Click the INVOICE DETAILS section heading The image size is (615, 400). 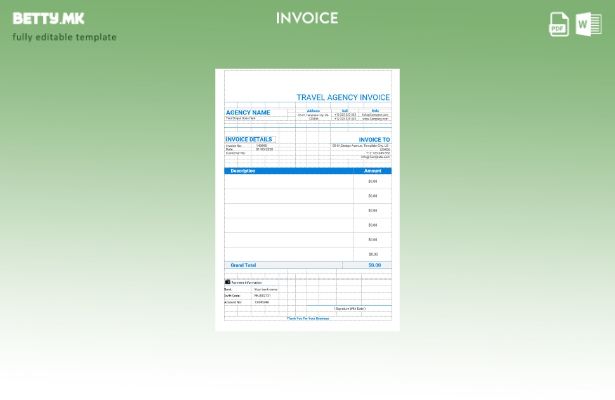[x=249, y=139]
